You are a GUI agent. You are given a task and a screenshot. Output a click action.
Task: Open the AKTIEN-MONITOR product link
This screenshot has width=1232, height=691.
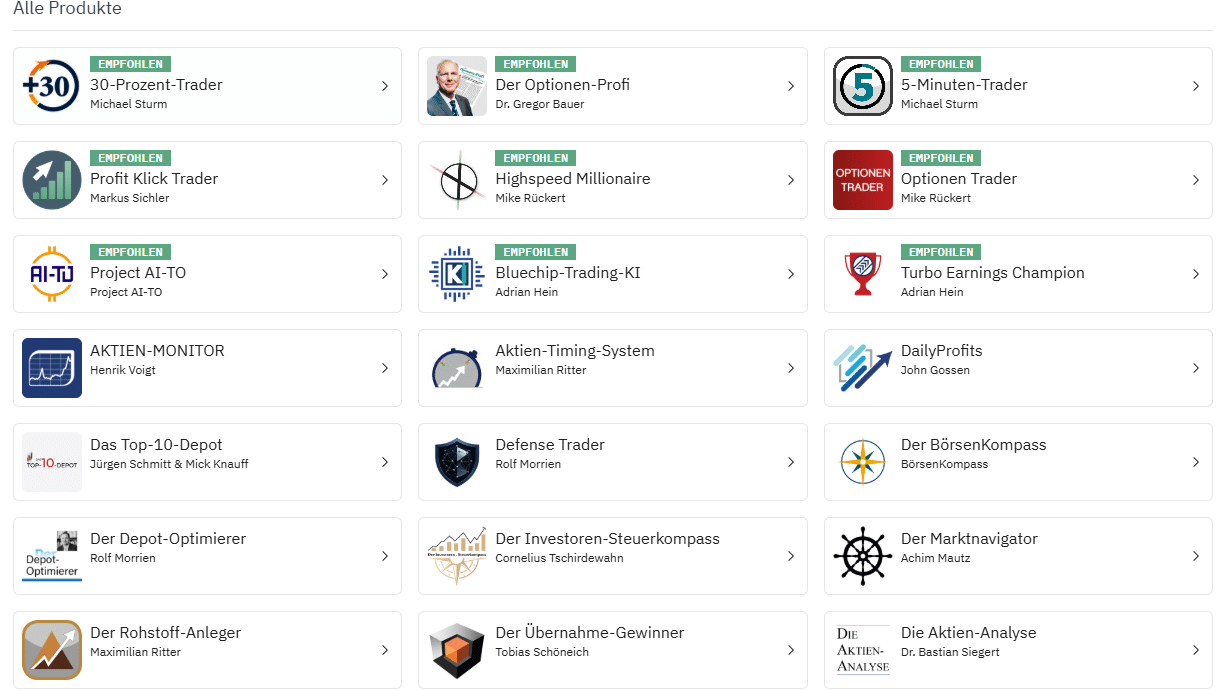(157, 351)
